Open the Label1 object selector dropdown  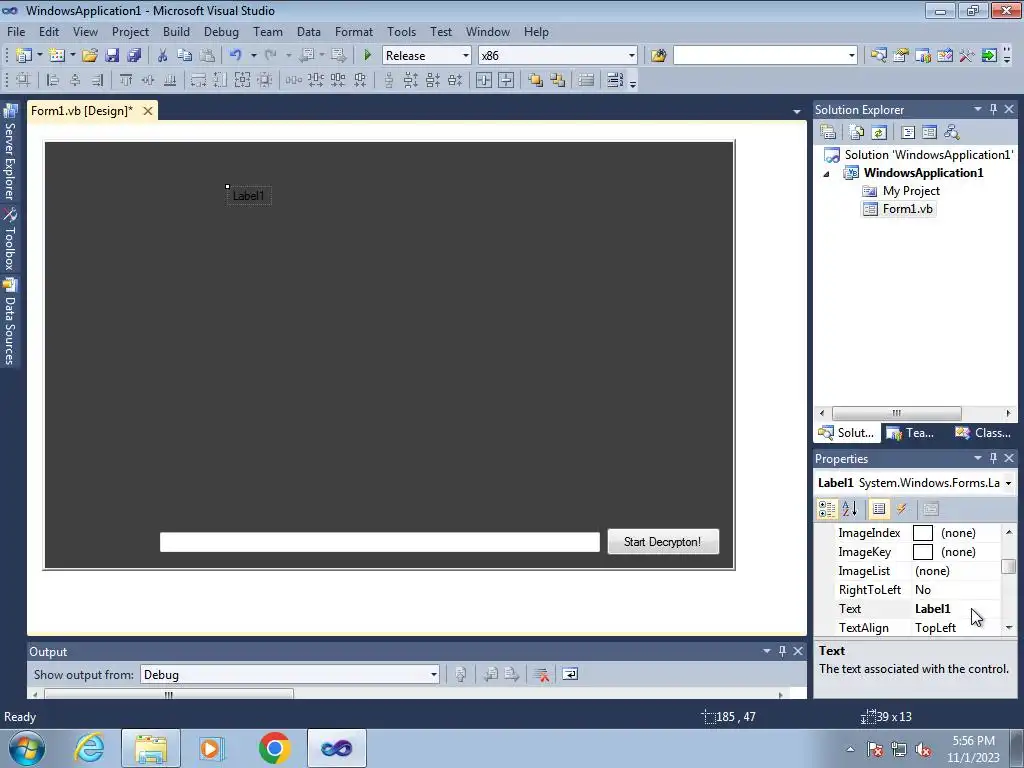[1008, 483]
